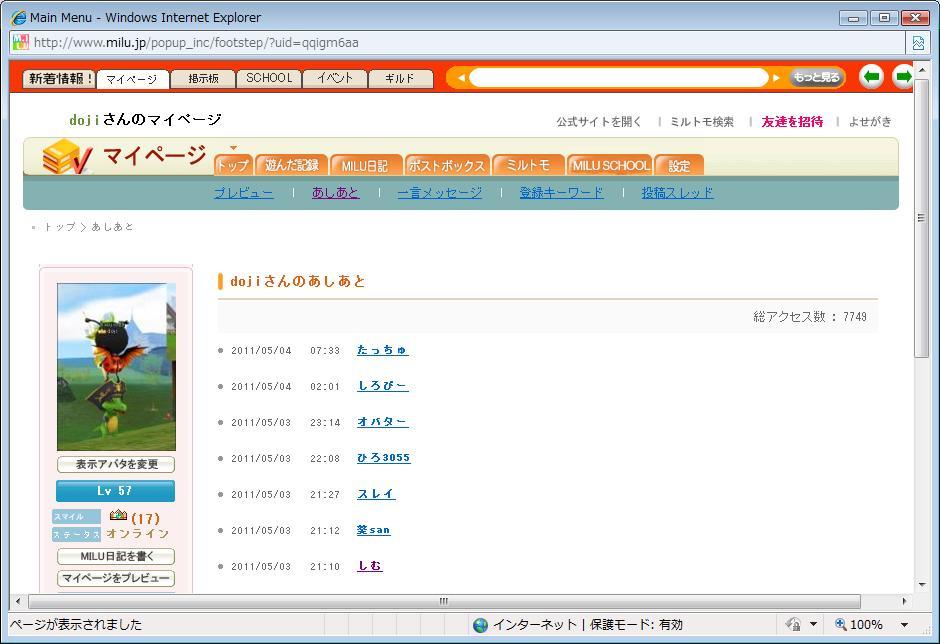The image size is (940, 644).
Task: Click the green back arrow icon
Action: coord(871,77)
